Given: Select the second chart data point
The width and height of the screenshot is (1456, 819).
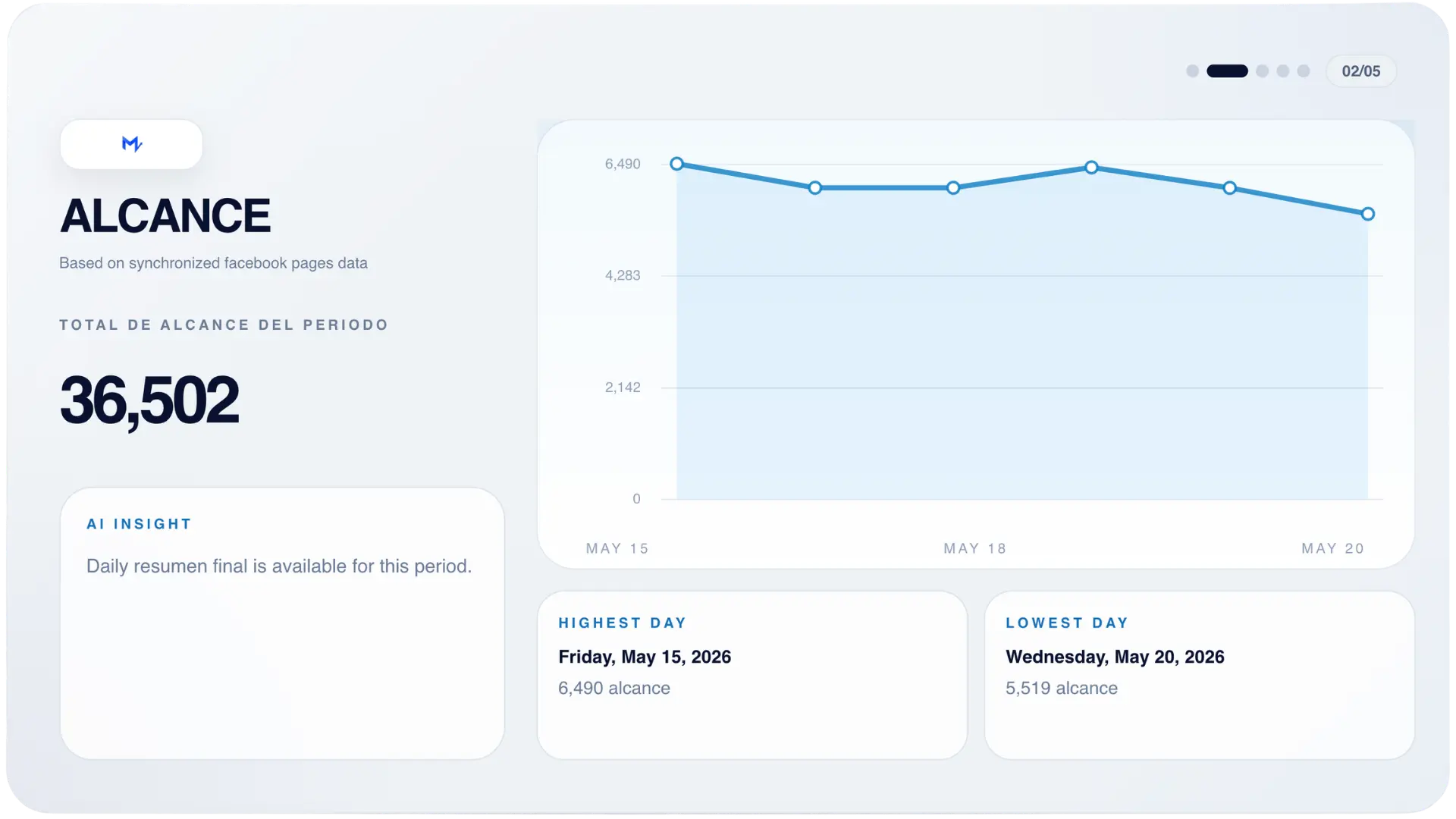Looking at the screenshot, I should tap(815, 187).
